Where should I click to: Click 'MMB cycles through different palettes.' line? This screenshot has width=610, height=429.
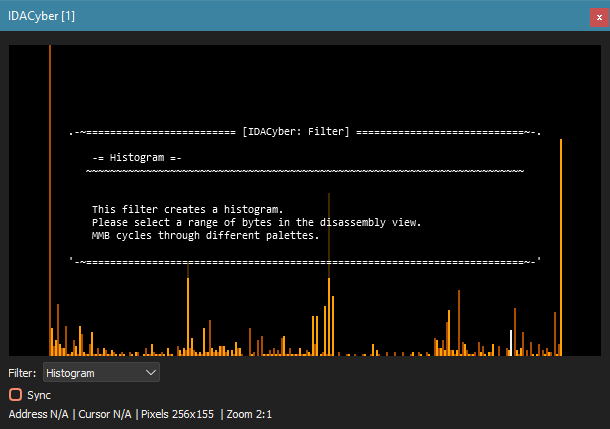[205, 235]
